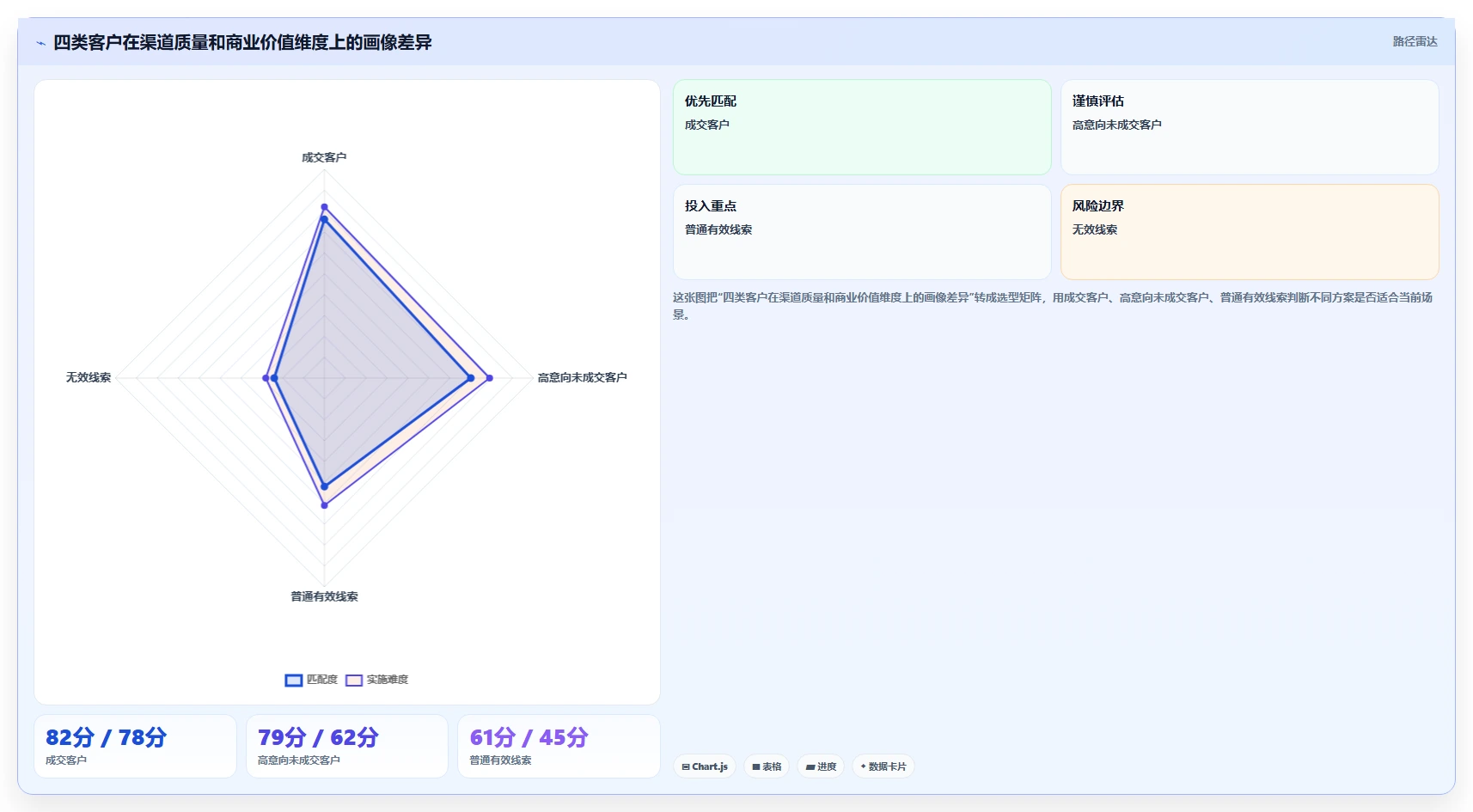Click the 表格 tag icon
Screen dimensions: 1473x812
[756, 766]
